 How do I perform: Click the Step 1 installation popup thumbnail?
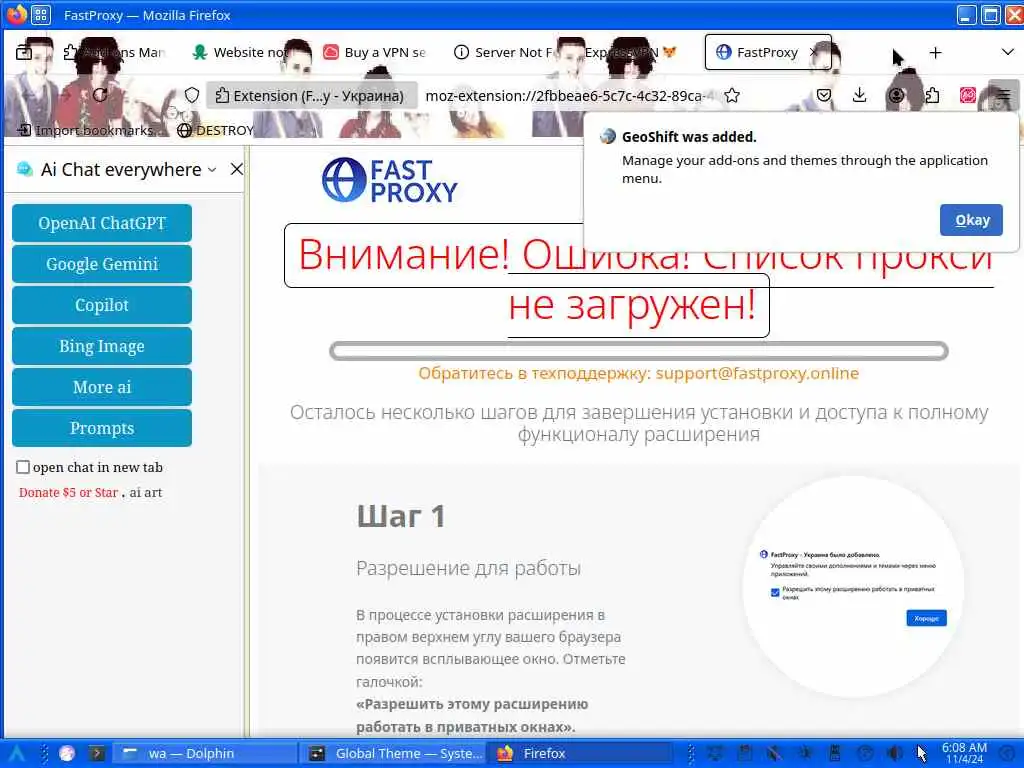click(x=854, y=585)
